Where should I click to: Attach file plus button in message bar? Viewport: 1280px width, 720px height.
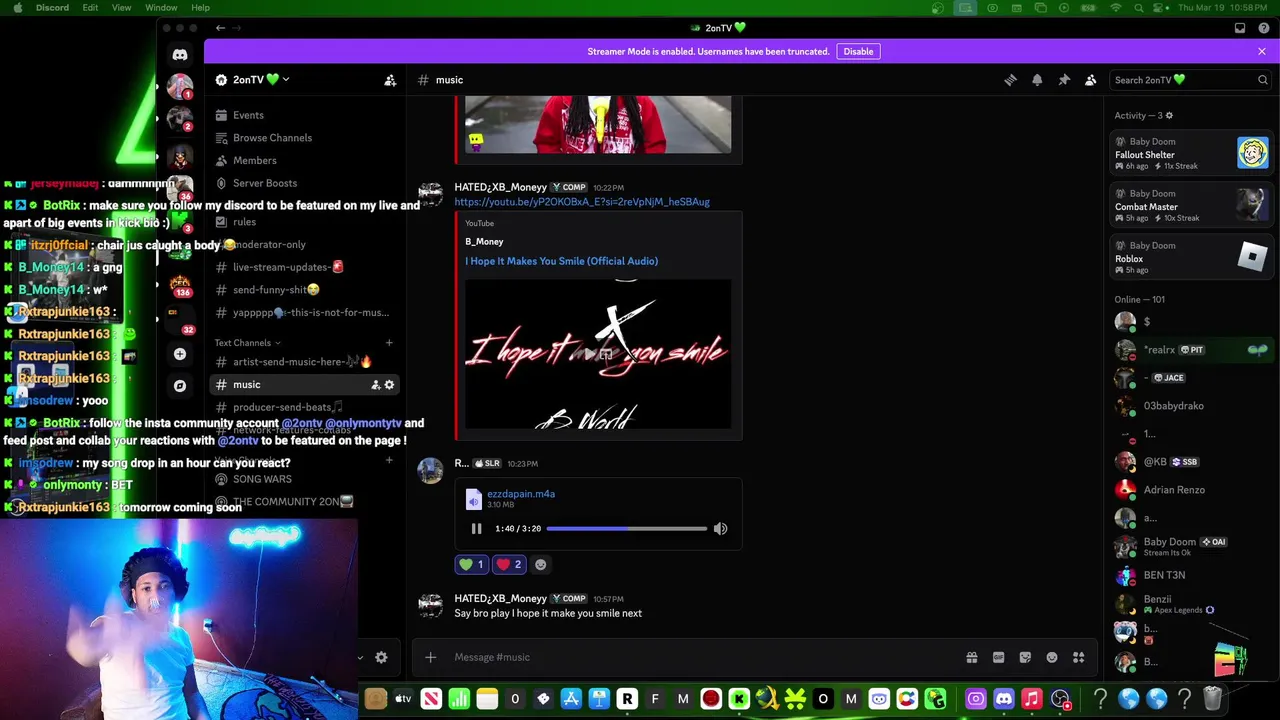[x=430, y=657]
